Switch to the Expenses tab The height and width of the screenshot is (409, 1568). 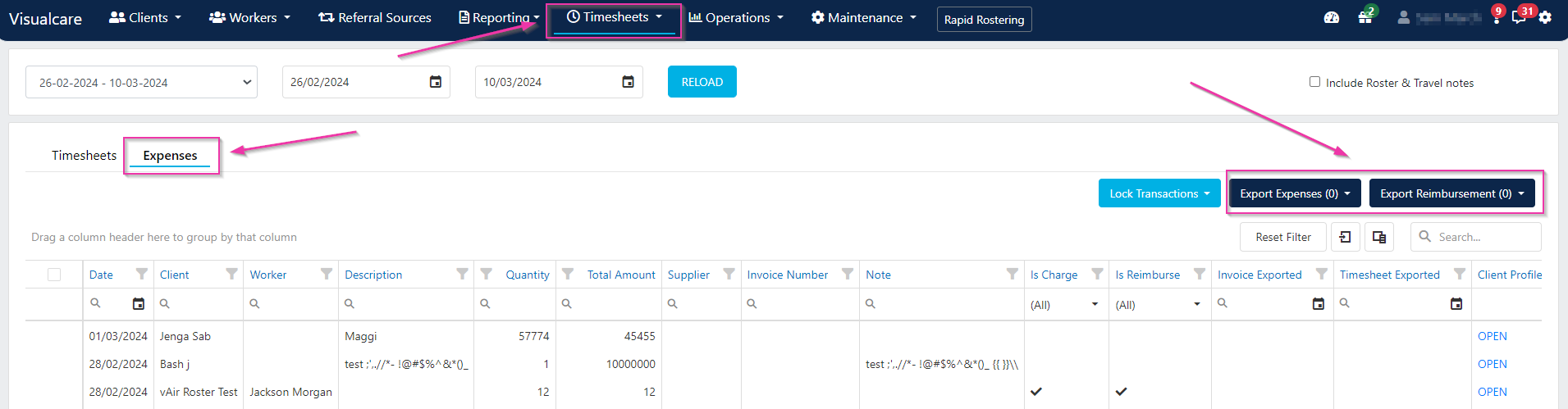(170, 155)
